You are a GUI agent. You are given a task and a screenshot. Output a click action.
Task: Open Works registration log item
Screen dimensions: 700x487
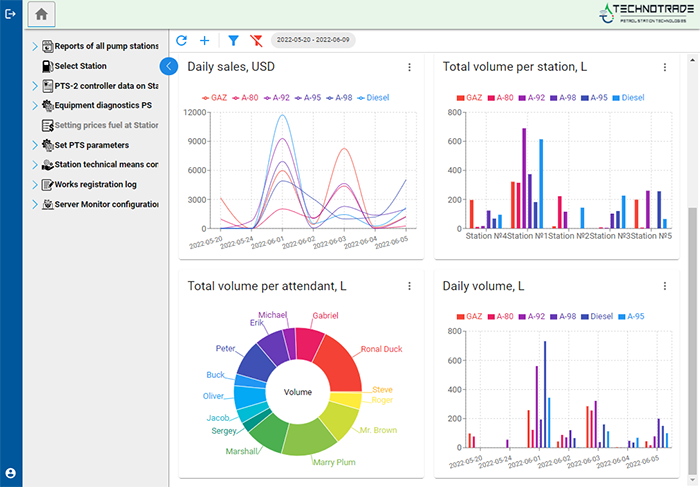point(96,185)
